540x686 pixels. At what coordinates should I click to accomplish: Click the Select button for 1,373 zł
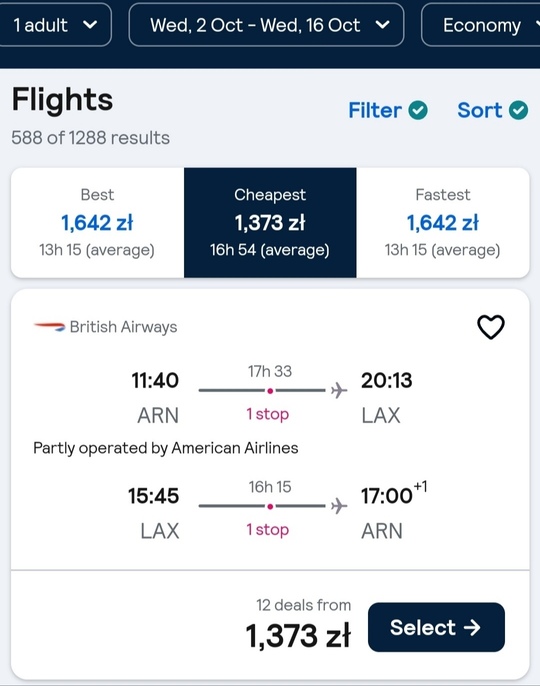(436, 627)
